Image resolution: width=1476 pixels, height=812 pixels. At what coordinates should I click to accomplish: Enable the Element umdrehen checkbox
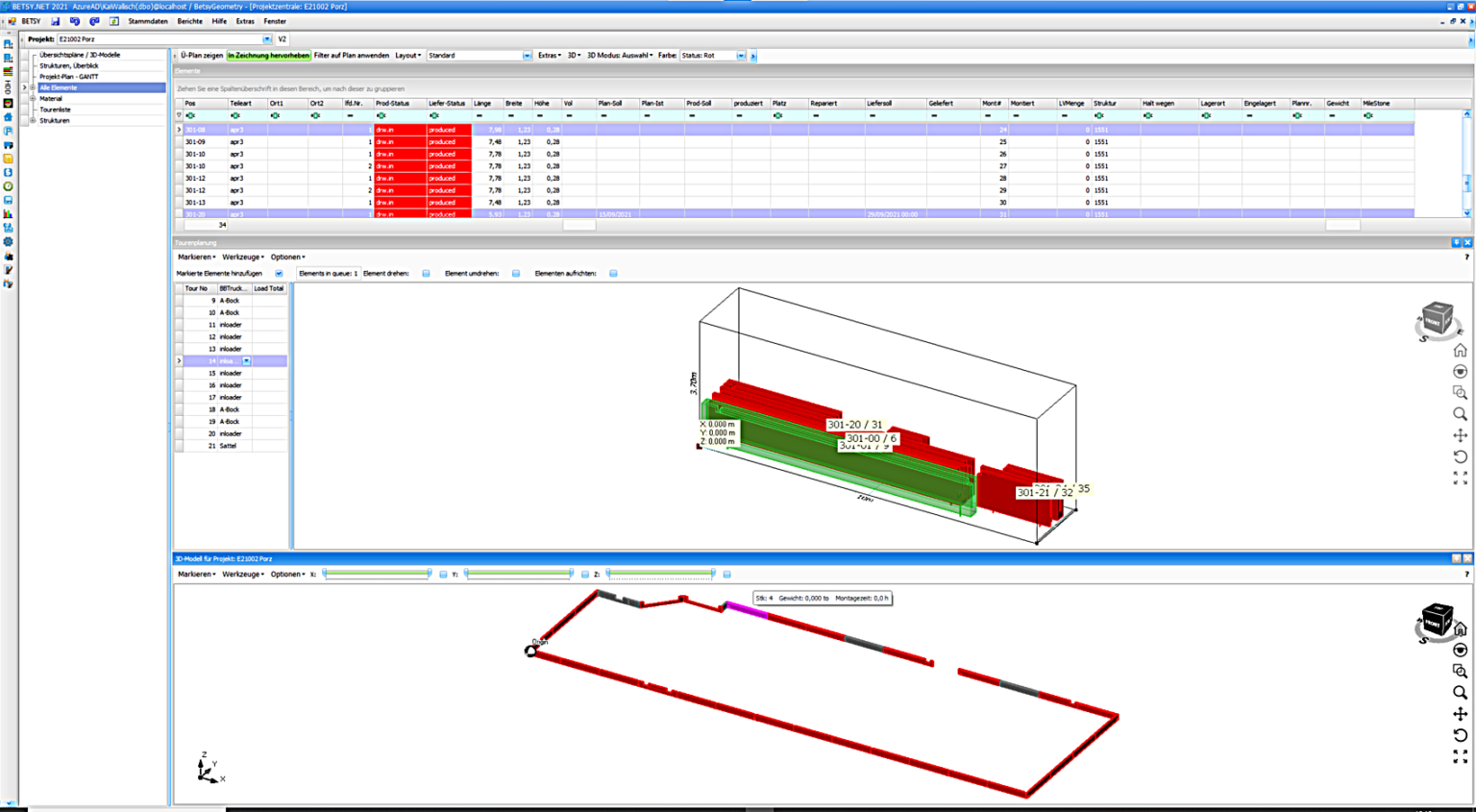pos(516,273)
